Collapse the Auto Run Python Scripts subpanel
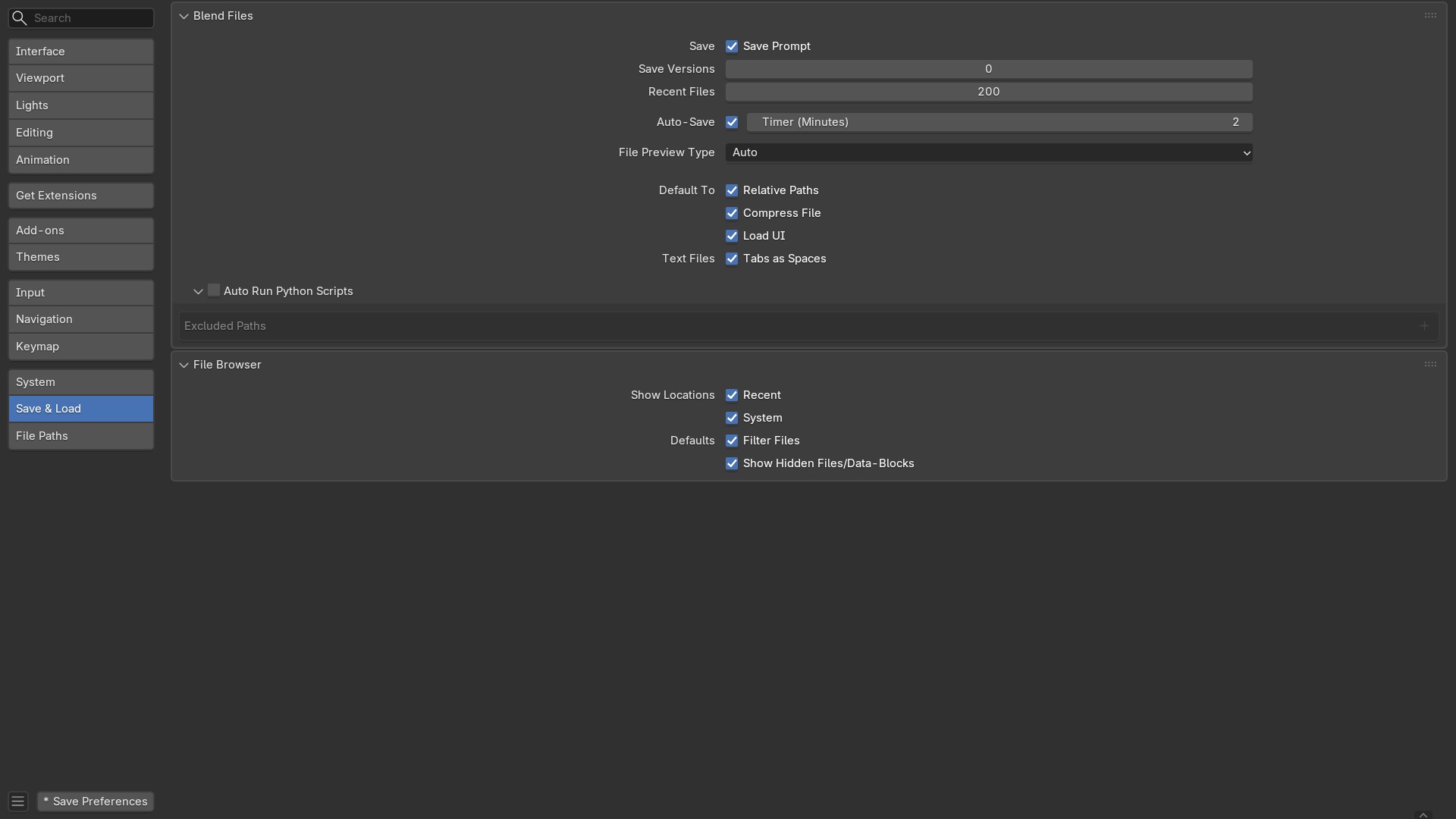The image size is (1456, 819). [198, 291]
